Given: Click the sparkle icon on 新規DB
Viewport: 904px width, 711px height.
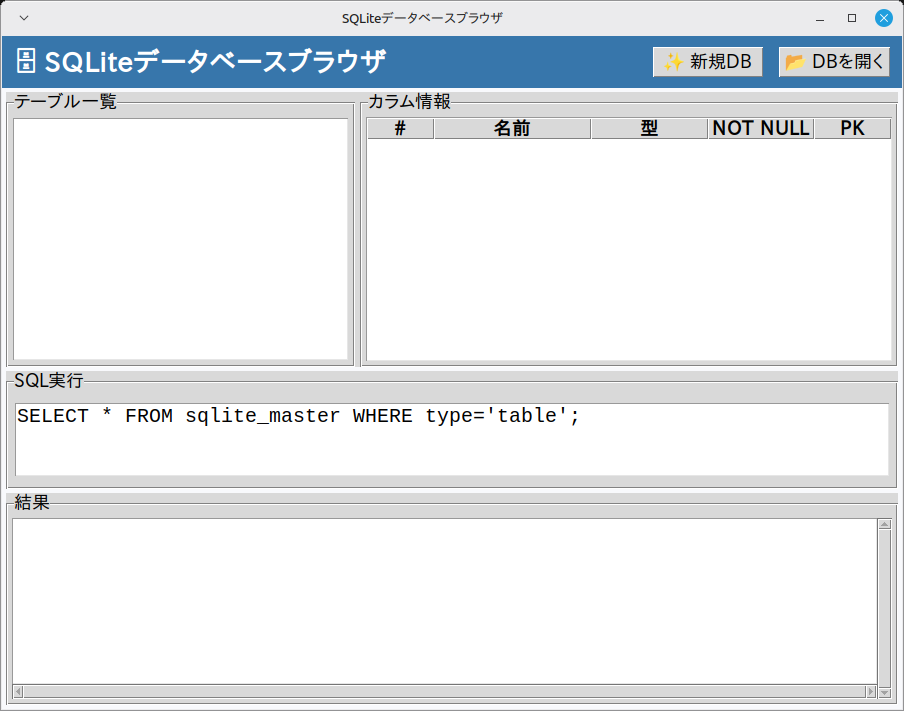Looking at the screenshot, I should pos(673,62).
